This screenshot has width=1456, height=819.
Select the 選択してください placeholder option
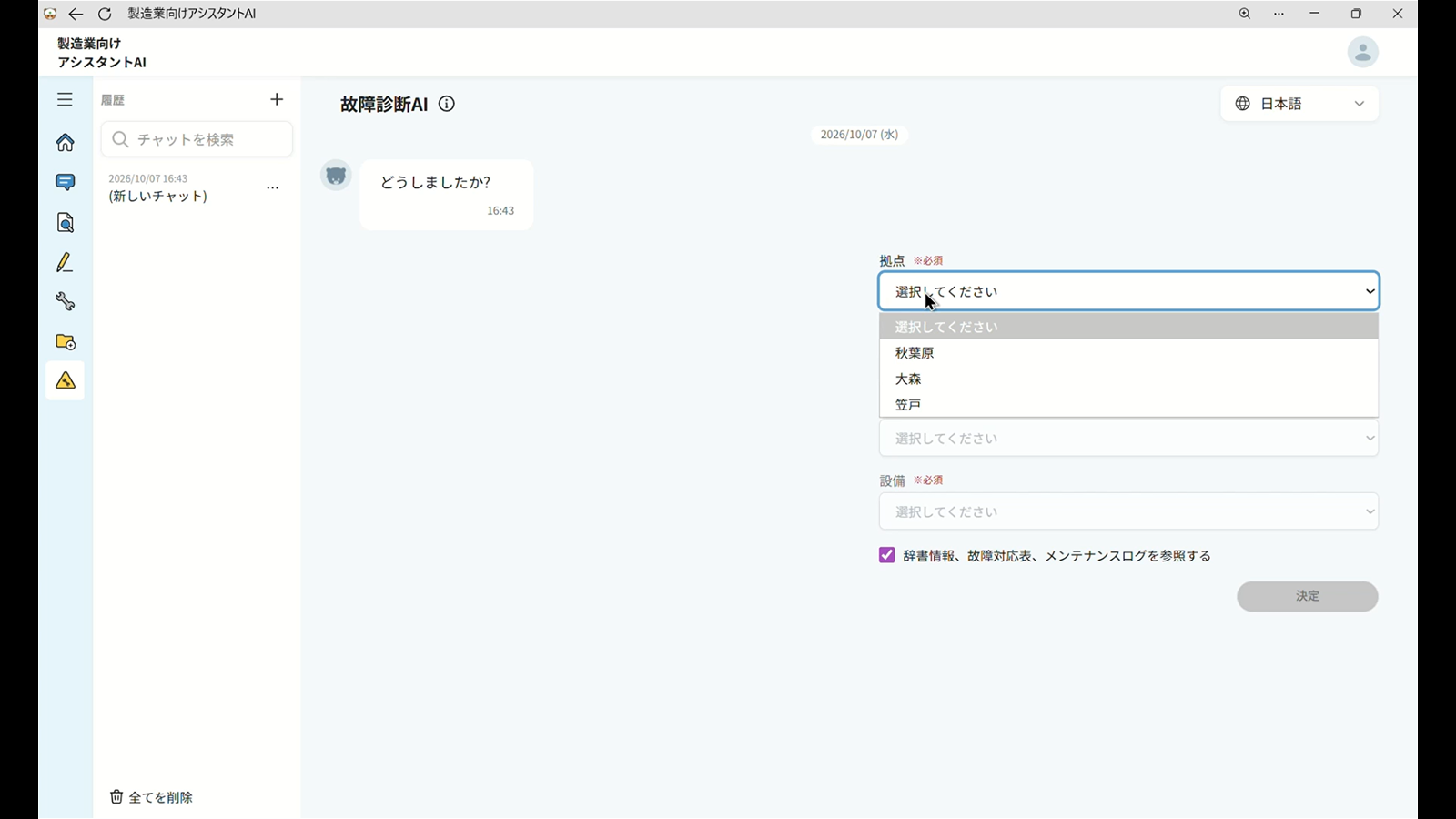point(1128,327)
